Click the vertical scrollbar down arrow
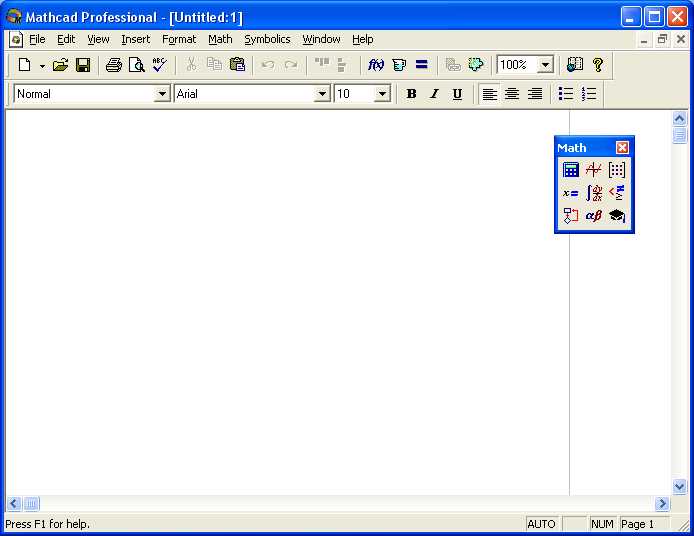This screenshot has height=536, width=694. click(x=679, y=486)
